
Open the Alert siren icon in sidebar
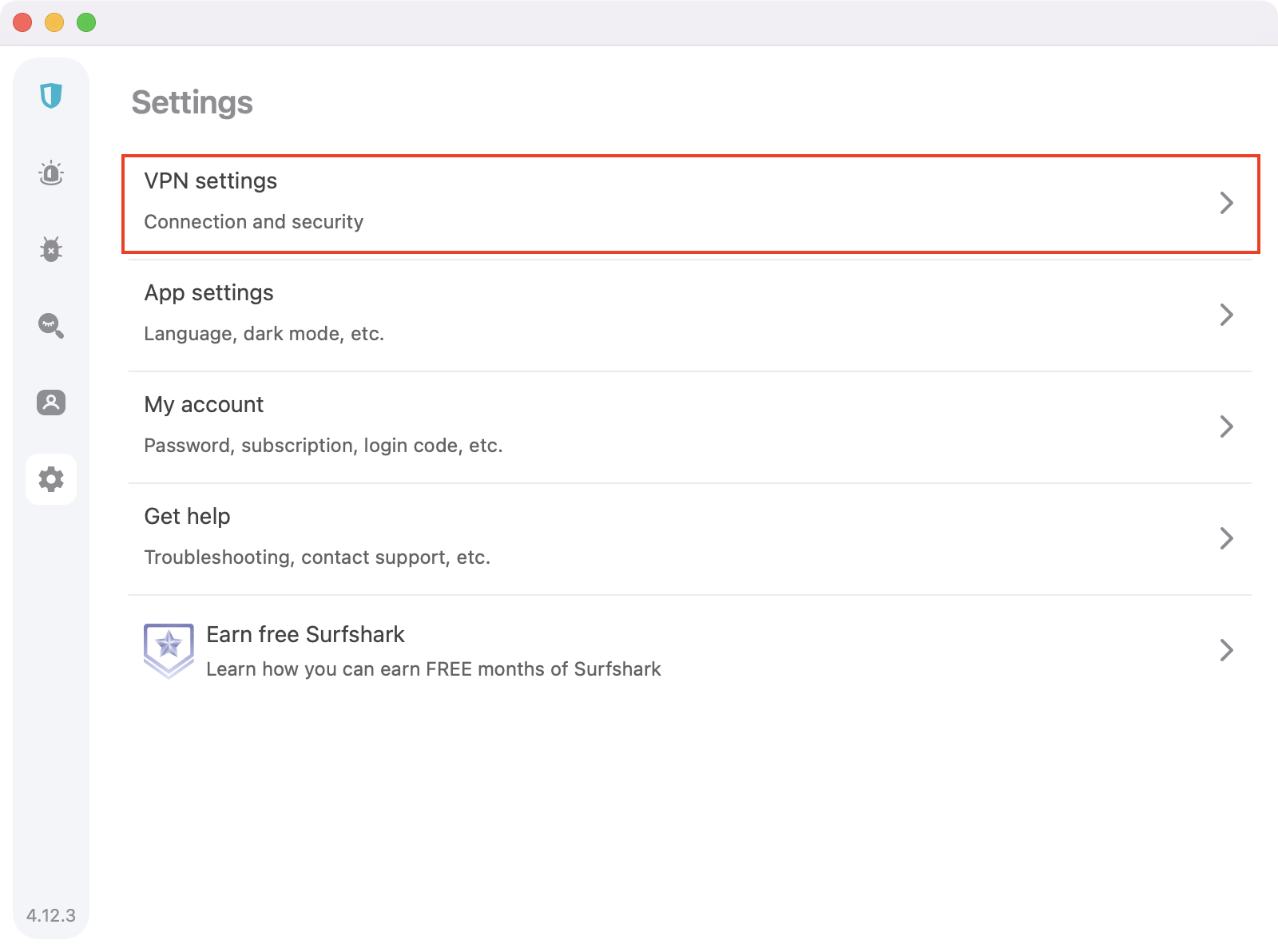click(x=51, y=173)
